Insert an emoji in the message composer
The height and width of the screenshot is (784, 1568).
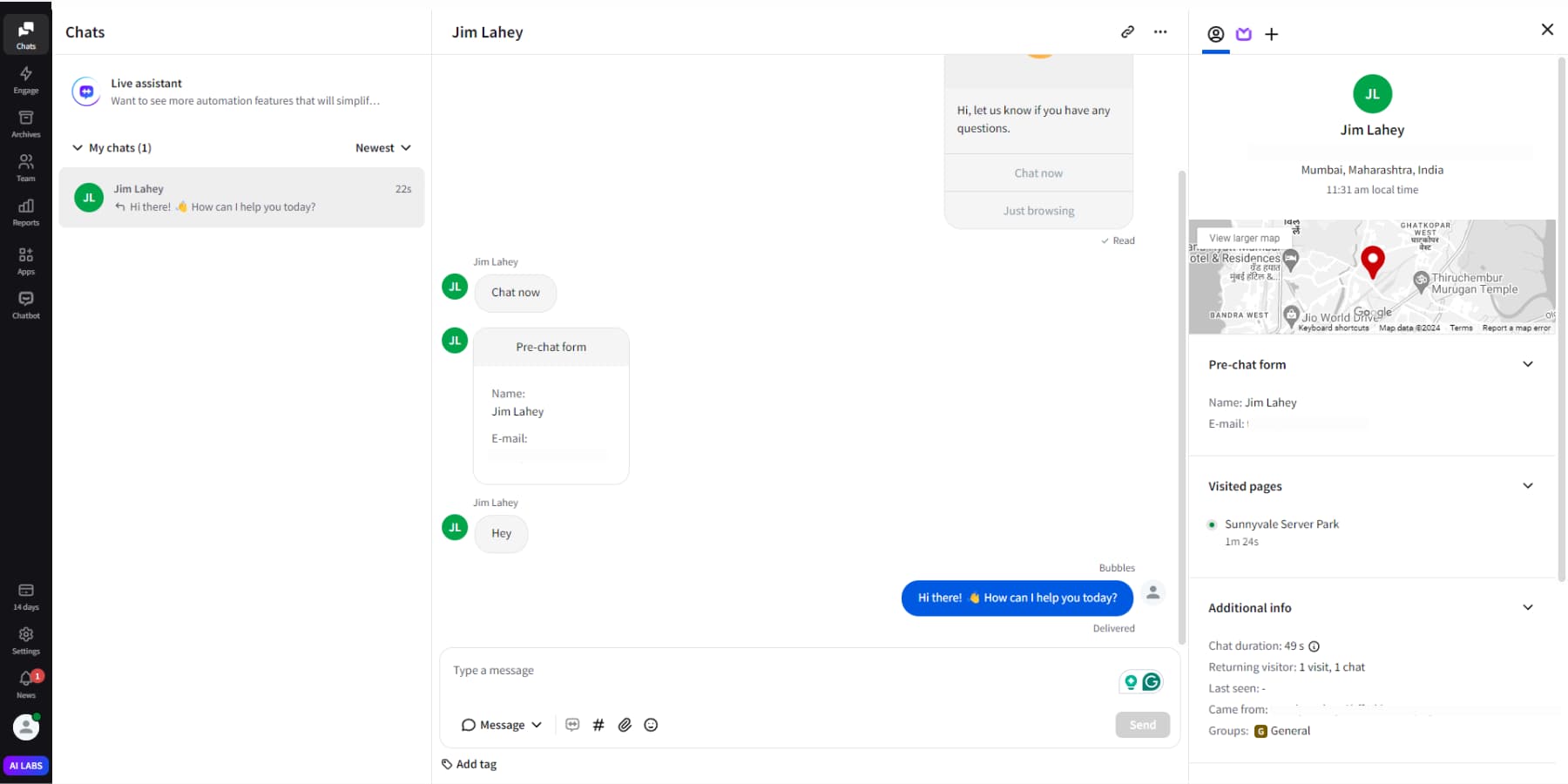point(651,724)
